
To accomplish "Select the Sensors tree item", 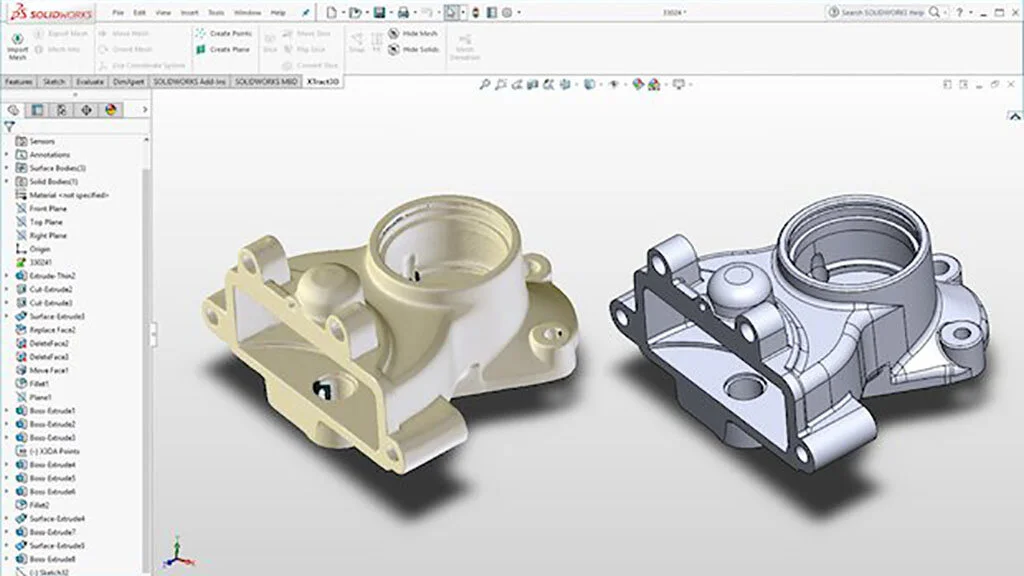I will (x=35, y=141).
